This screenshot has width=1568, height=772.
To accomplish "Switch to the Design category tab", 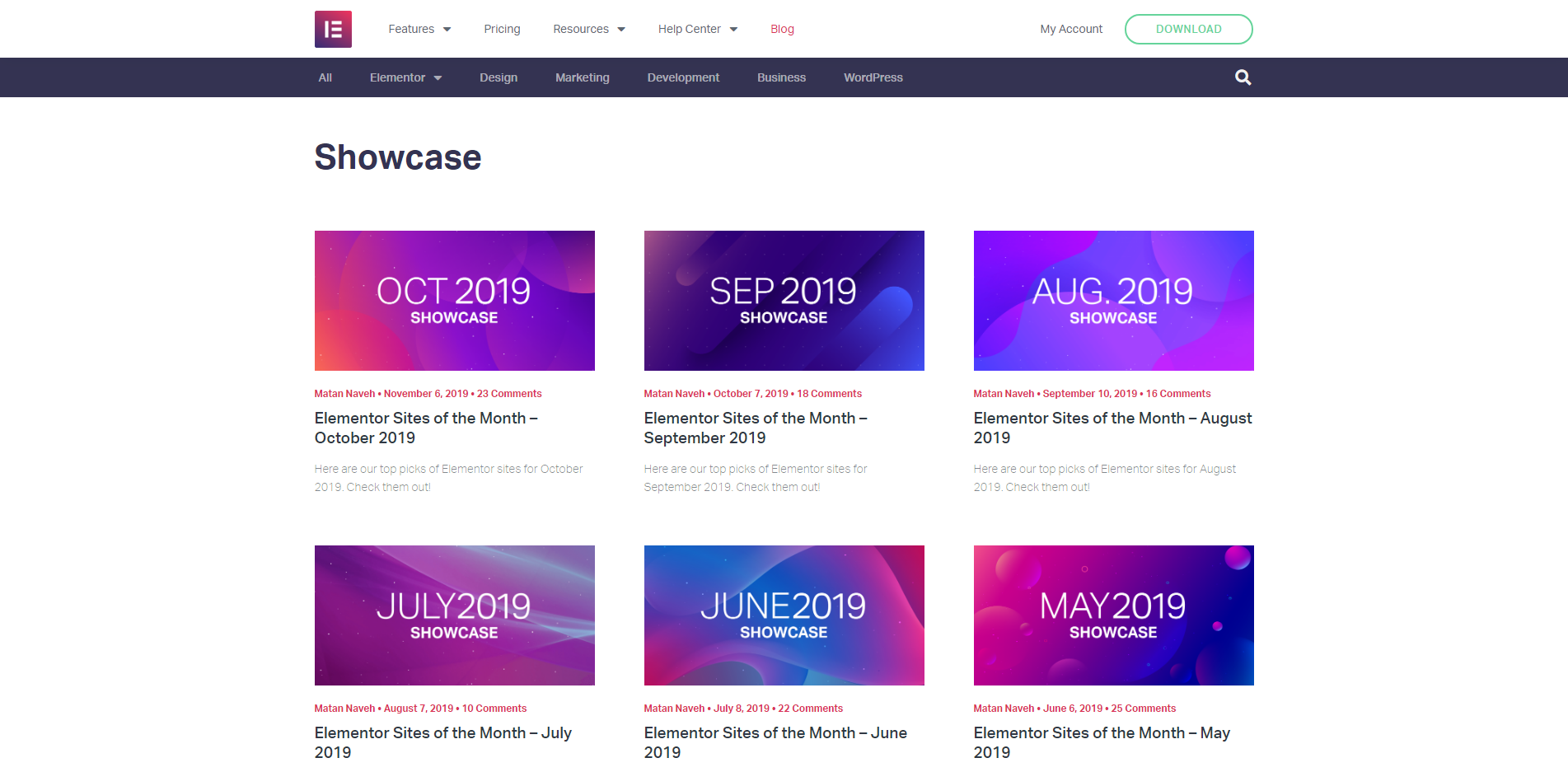I will tap(498, 77).
